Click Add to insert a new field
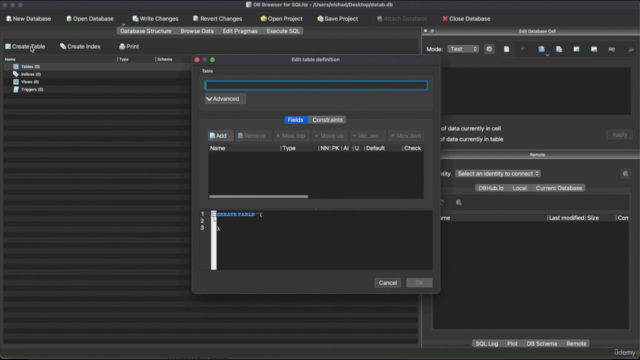This screenshot has width=640, height=360. click(x=219, y=136)
